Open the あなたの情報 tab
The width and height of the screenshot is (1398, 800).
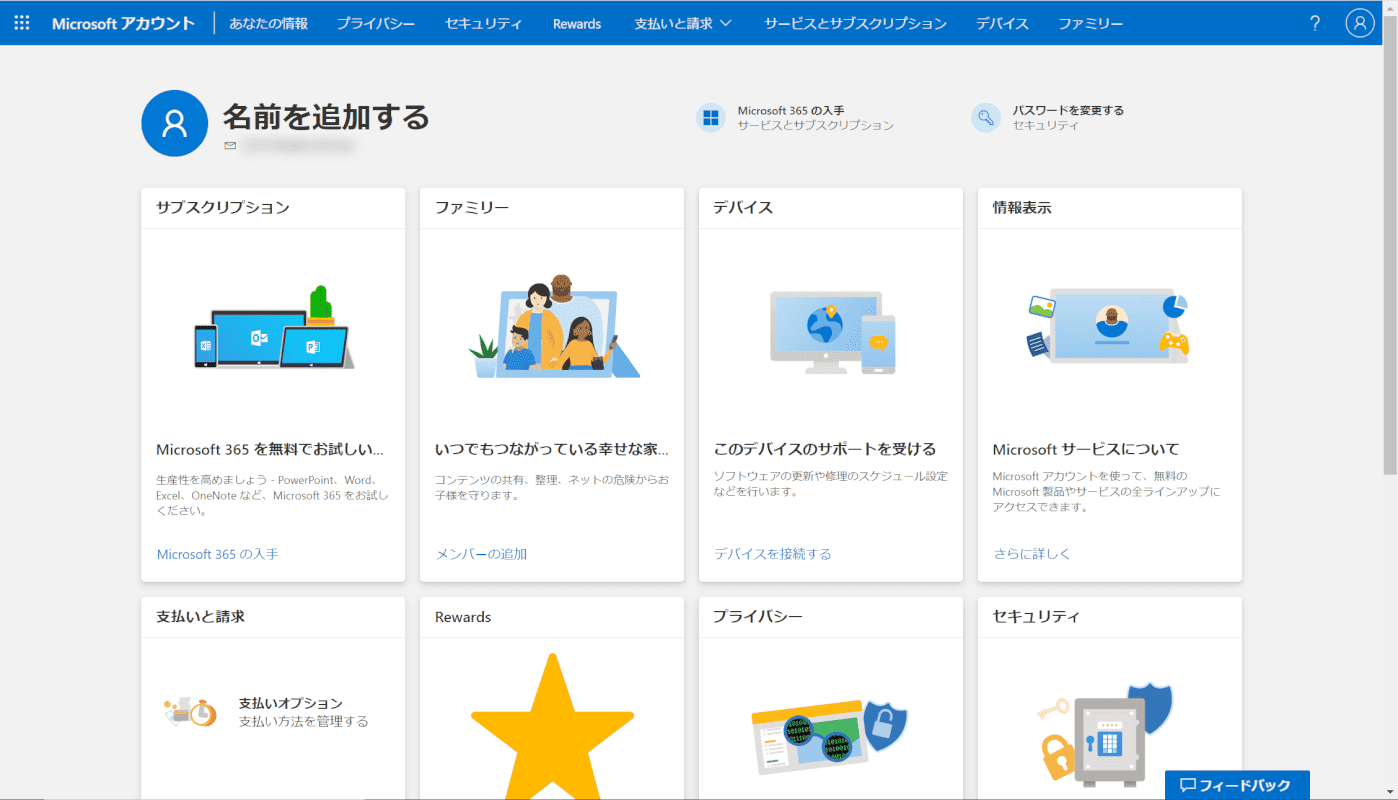tap(269, 23)
